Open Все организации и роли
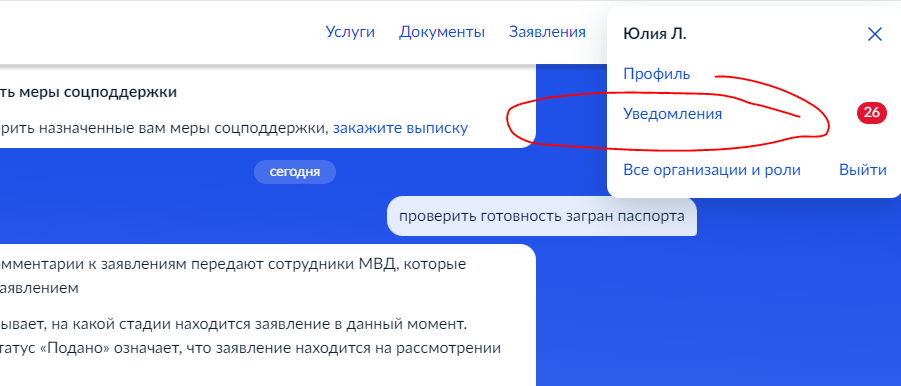This screenshot has width=901, height=386. [x=712, y=171]
